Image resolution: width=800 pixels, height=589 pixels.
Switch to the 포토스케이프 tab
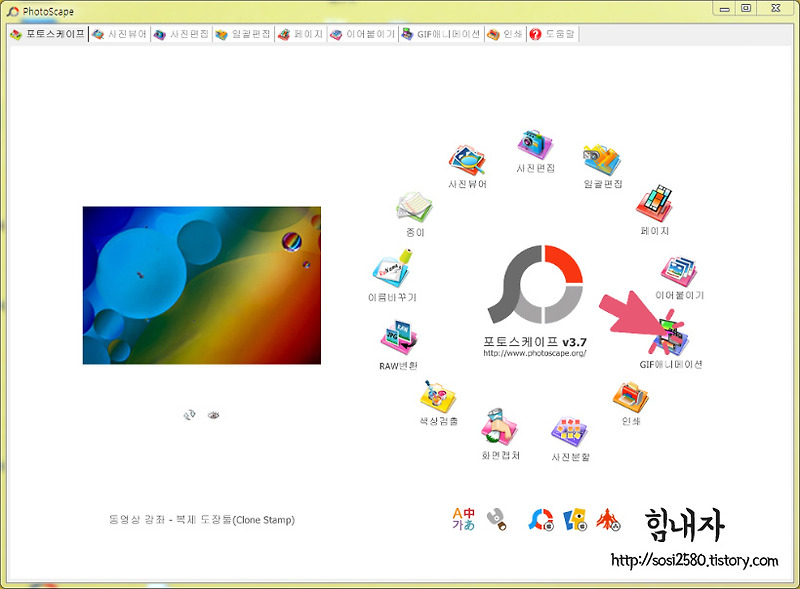48,34
